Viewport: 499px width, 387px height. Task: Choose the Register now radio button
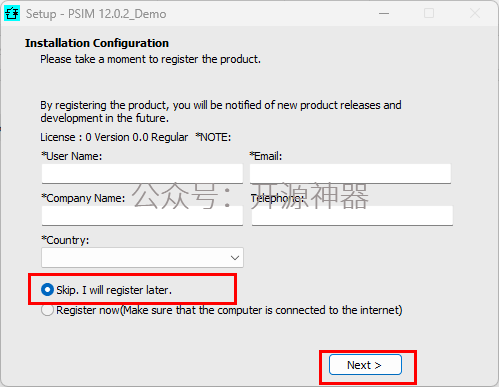47,310
